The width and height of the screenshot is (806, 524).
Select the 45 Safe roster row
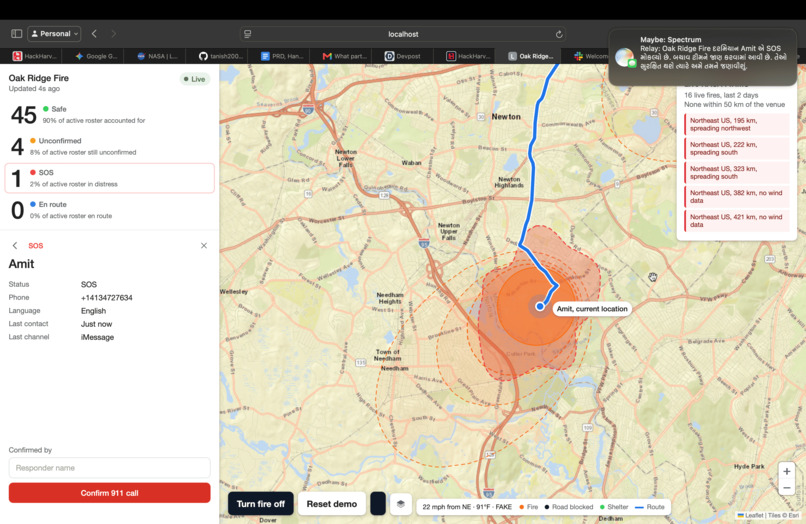tap(109, 115)
